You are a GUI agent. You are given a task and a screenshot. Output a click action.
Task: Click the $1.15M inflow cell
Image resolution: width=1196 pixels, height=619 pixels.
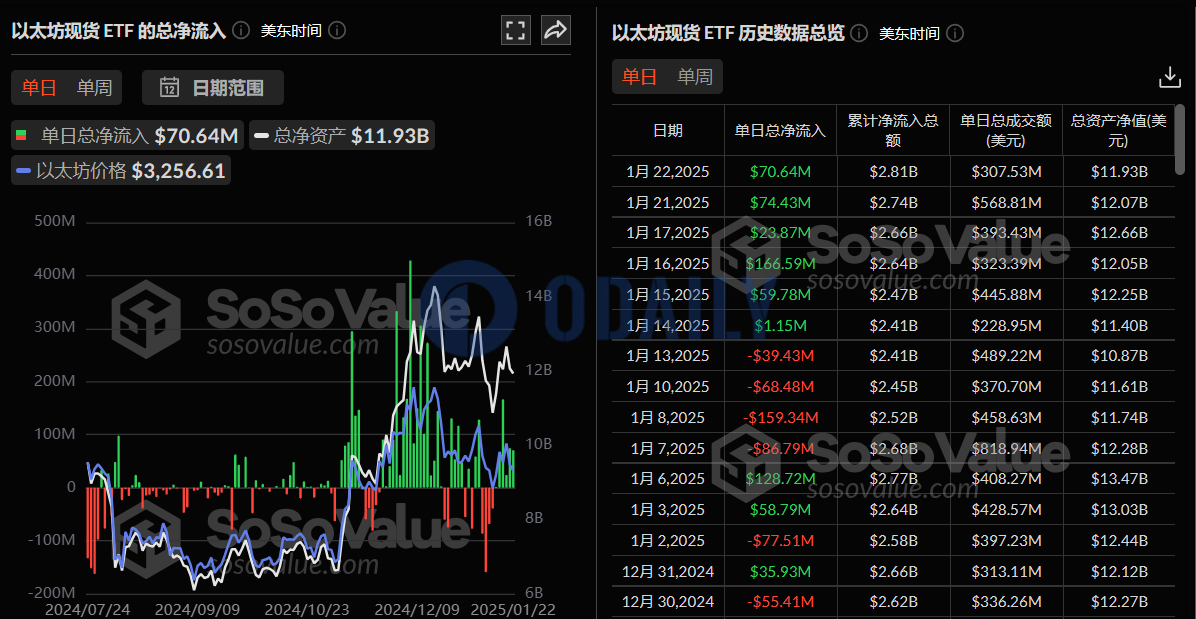tap(780, 326)
